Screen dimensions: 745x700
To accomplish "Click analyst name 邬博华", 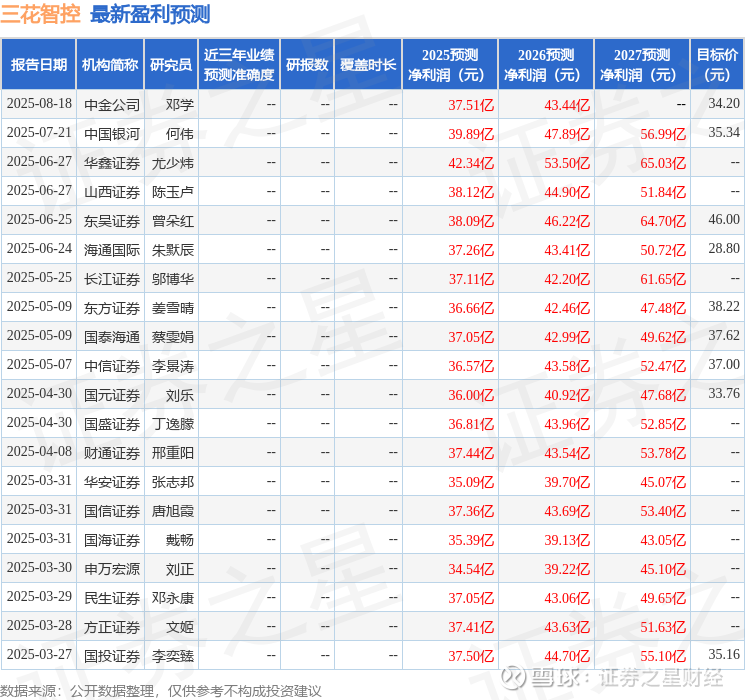I will click(173, 279).
